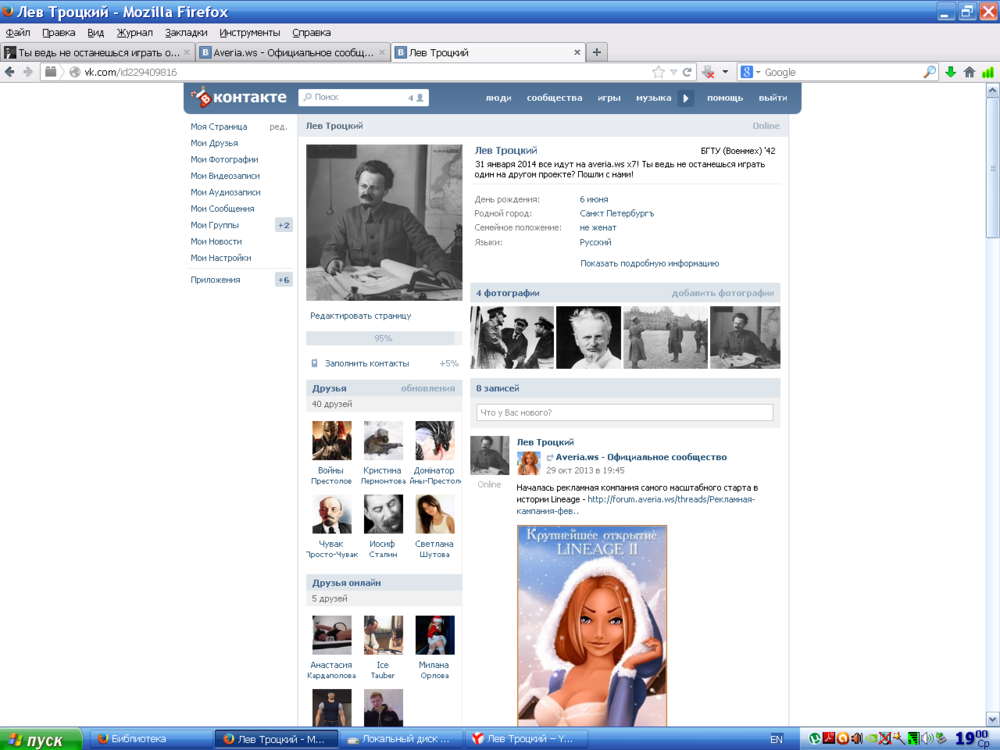Close the Averia.ws tab
Image resolution: width=1000 pixels, height=750 pixels.
pos(381,52)
